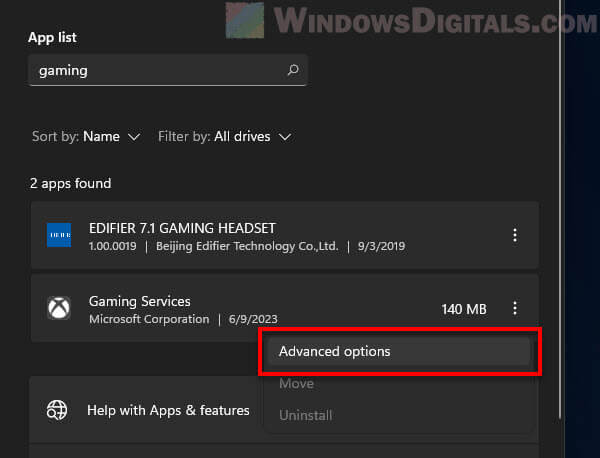Click the 140 MB size value
Viewport: 600px width, 458px height.
[x=464, y=309]
